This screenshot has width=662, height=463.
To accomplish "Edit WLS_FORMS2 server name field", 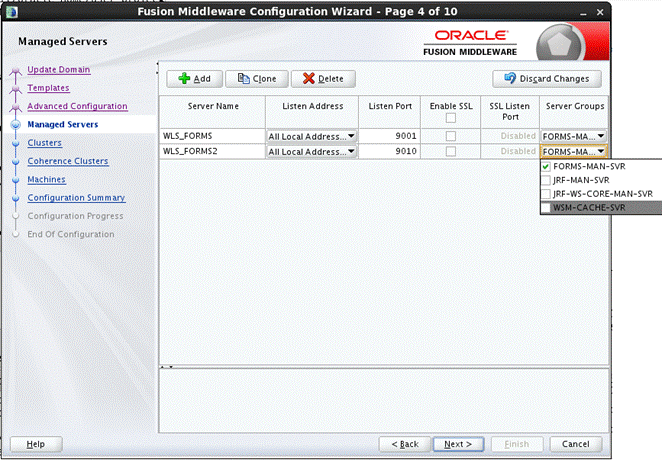I will click(x=212, y=151).
